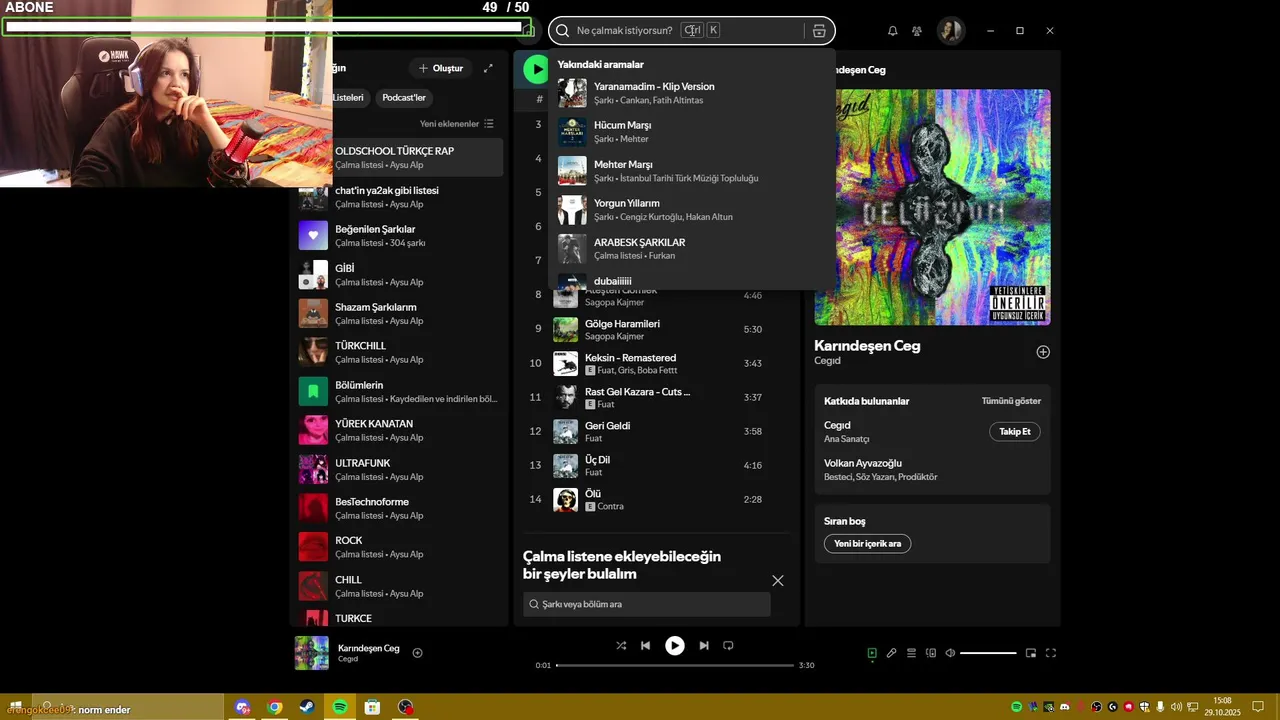Play track Keksin - Remastered
Image resolution: width=1280 pixels, height=720 pixels.
(x=655, y=364)
